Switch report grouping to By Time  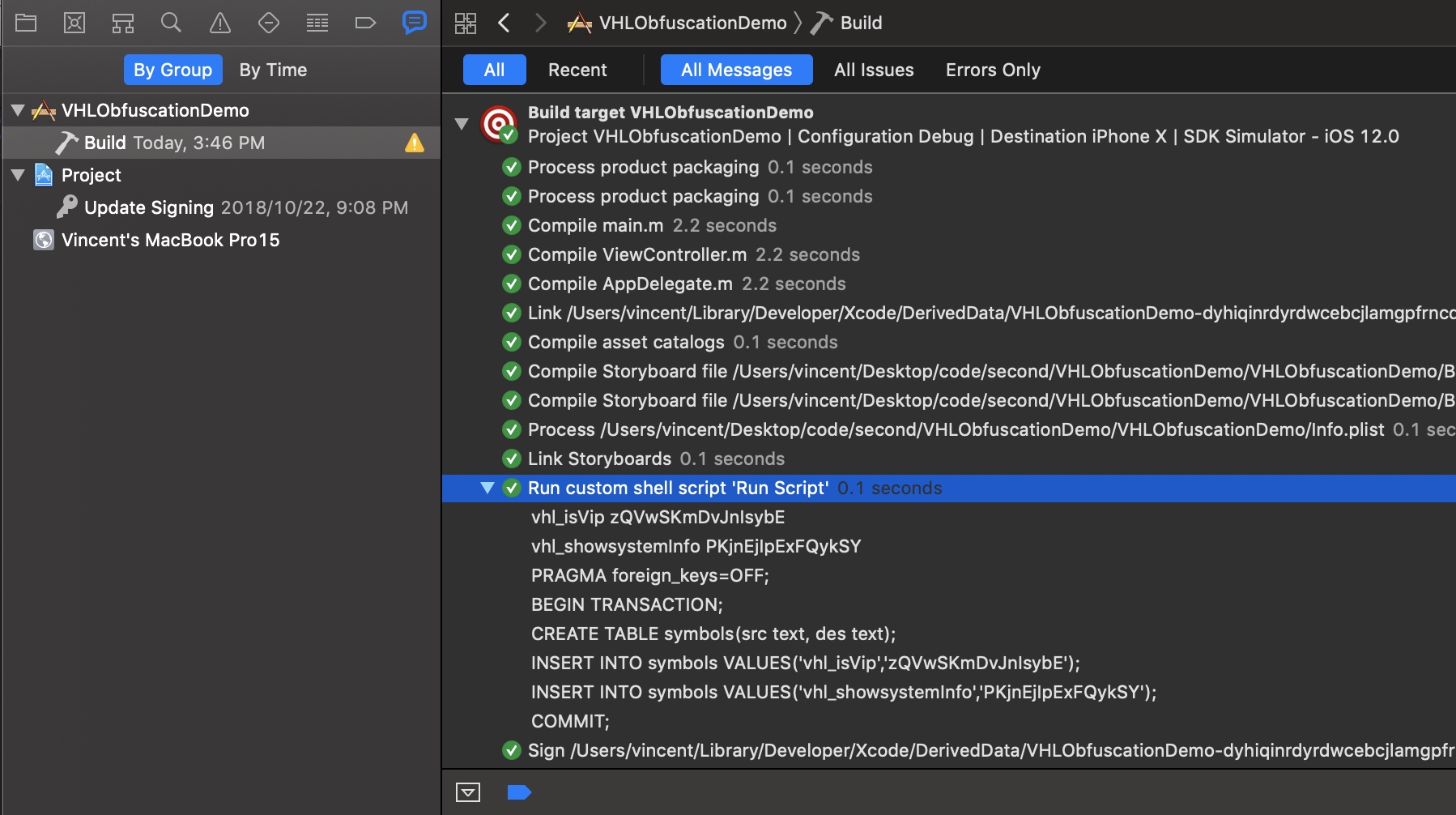click(x=273, y=70)
